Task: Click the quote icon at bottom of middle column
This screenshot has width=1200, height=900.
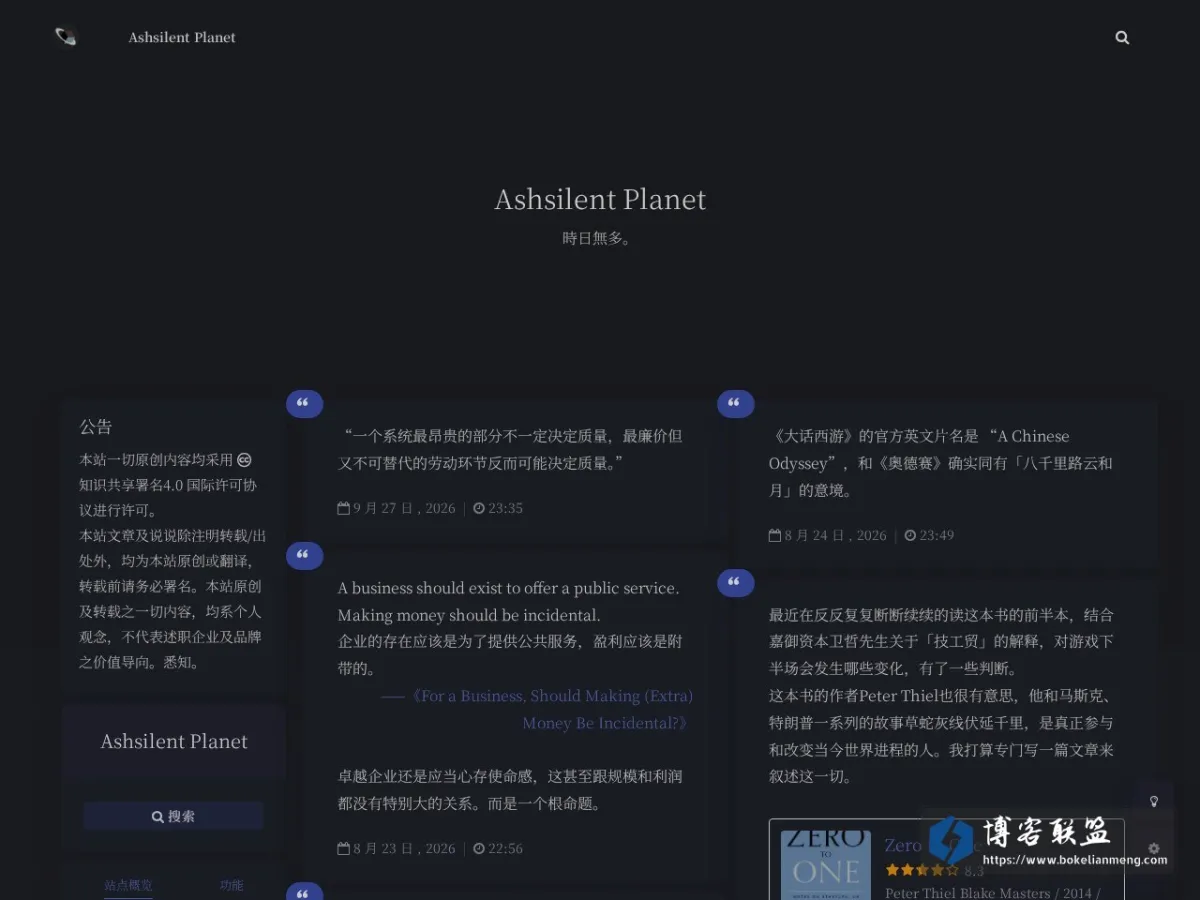Action: pos(304,891)
